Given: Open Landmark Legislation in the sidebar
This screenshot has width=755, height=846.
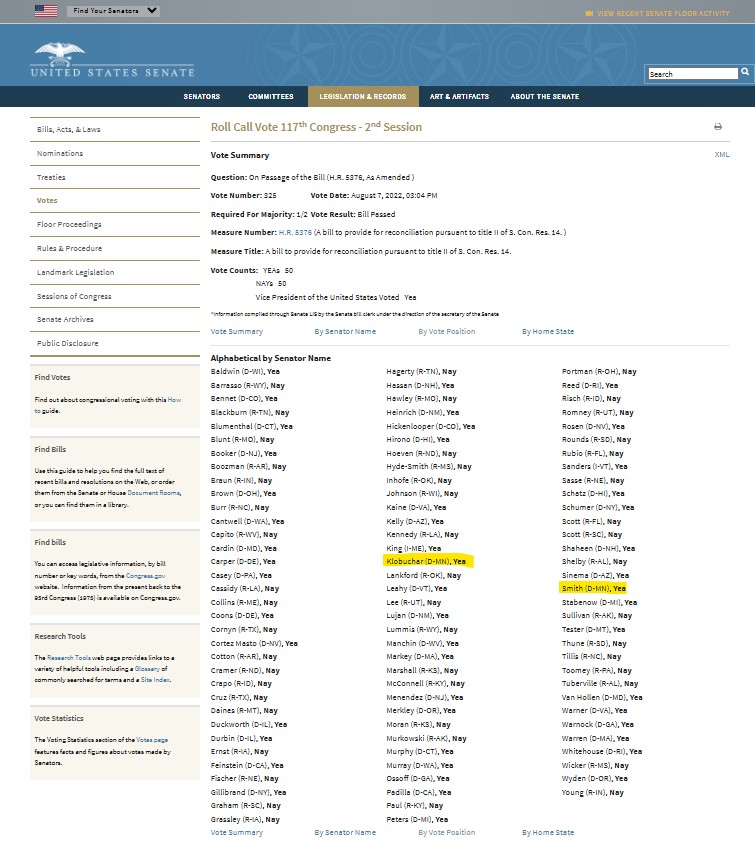Looking at the screenshot, I should click(75, 272).
